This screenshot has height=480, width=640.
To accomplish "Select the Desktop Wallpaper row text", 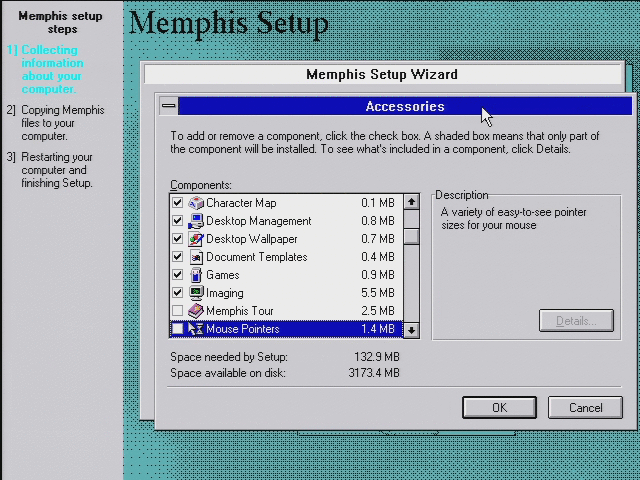I will tap(251, 239).
